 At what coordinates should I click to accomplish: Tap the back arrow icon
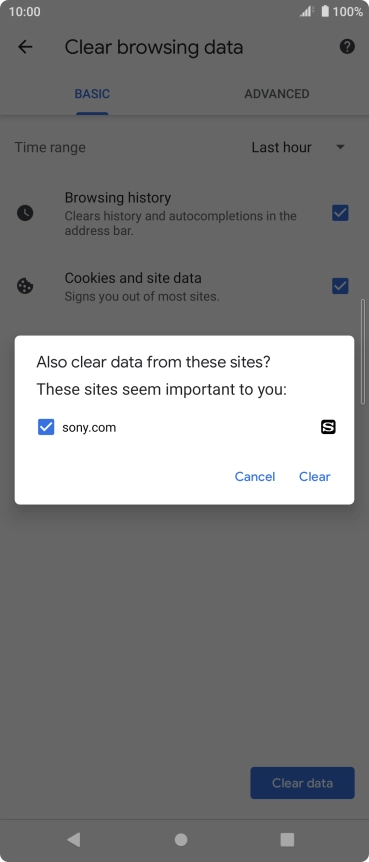pyautogui.click(x=25, y=47)
